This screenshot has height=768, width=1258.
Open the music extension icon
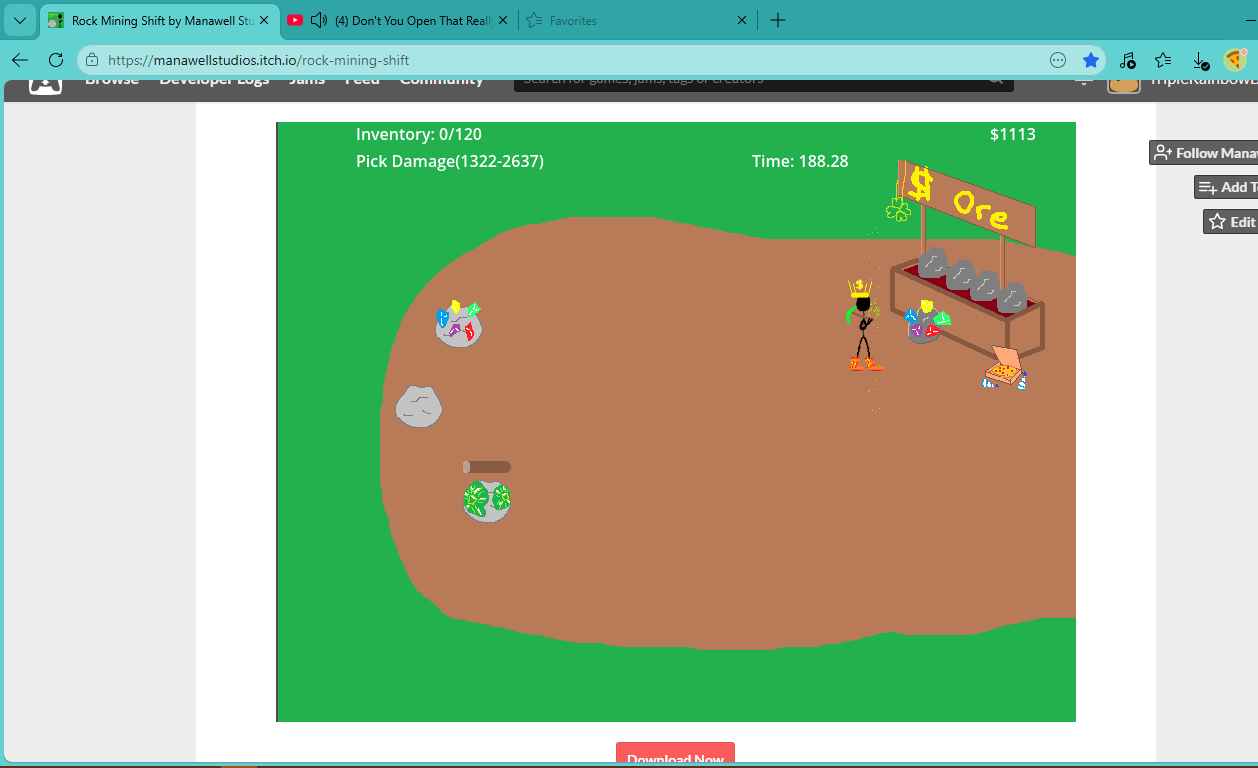(1127, 60)
